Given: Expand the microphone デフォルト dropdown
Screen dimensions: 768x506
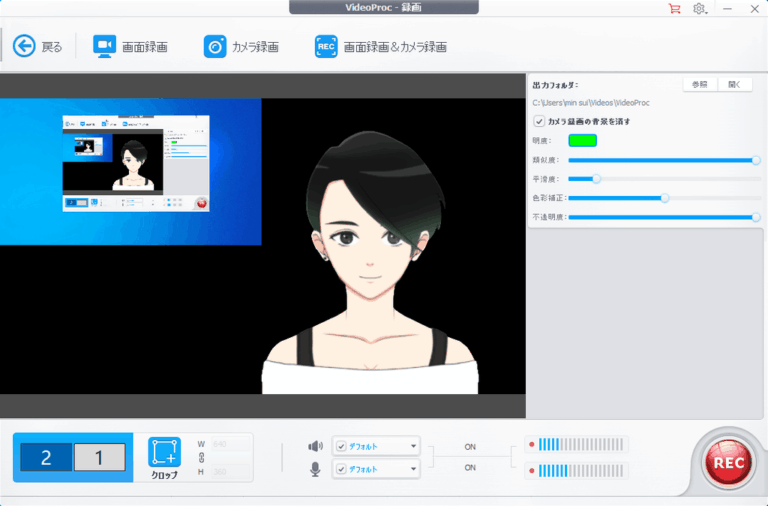Looking at the screenshot, I should pos(413,469).
